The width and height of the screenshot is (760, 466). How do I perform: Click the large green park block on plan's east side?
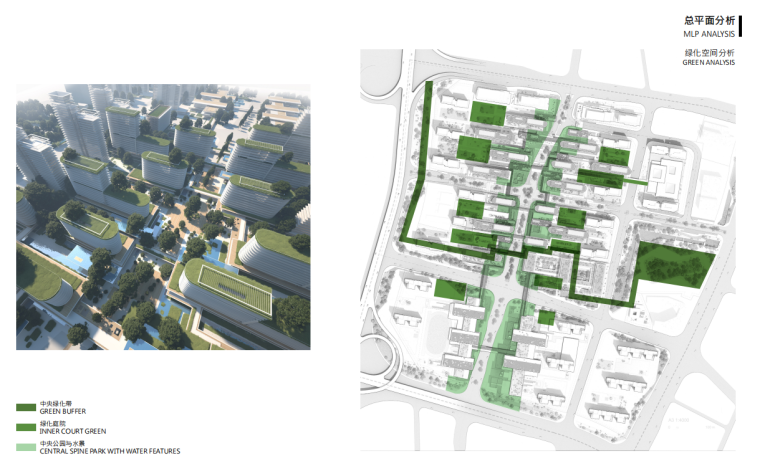tap(675, 262)
